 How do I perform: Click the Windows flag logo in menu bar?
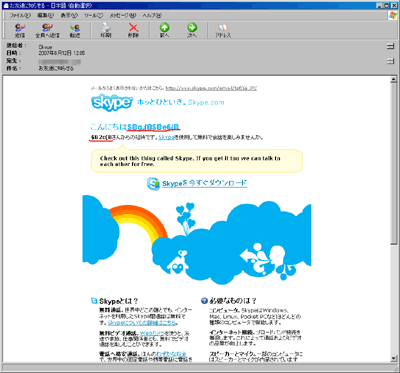click(x=392, y=15)
